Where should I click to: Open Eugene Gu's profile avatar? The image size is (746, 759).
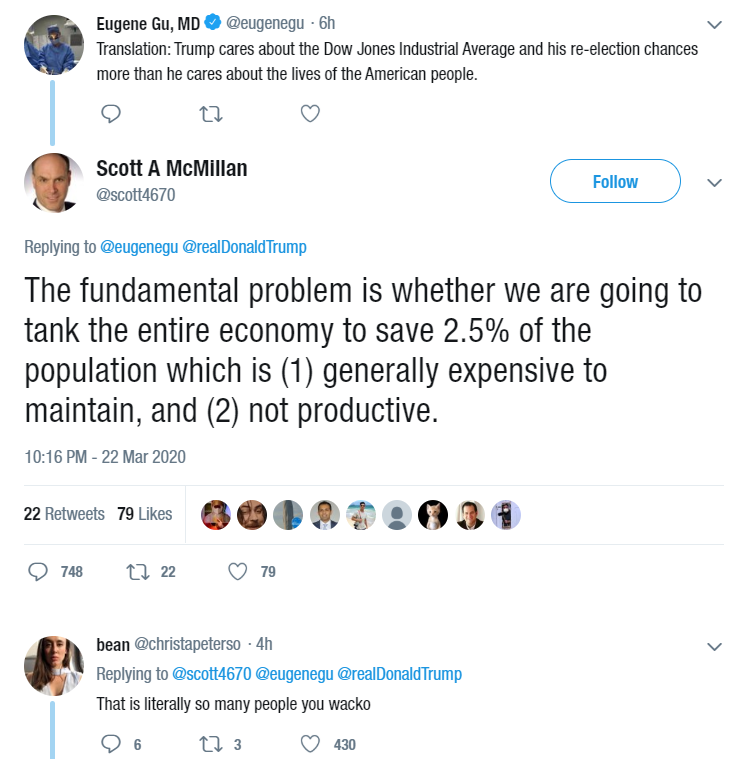click(x=54, y=45)
